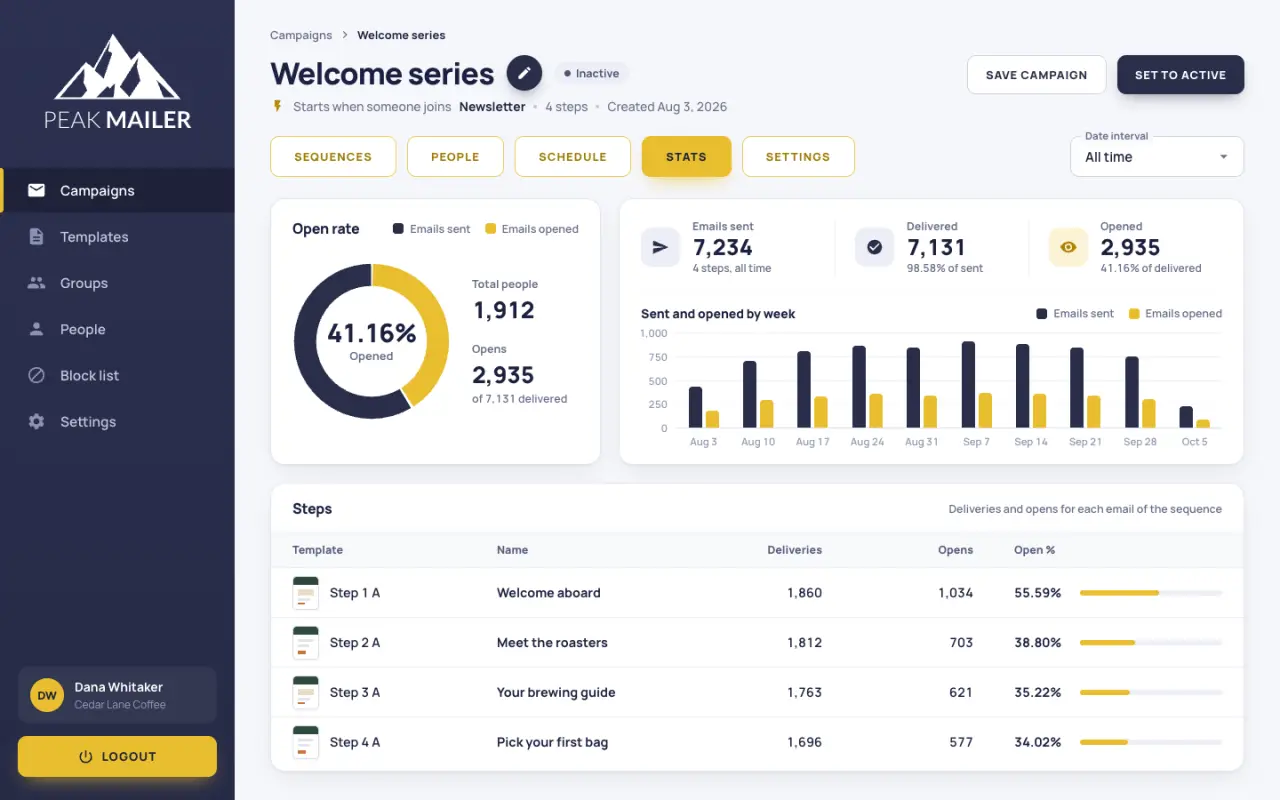Click the Total people 1,912 value
The width and height of the screenshot is (1280, 800).
point(504,310)
